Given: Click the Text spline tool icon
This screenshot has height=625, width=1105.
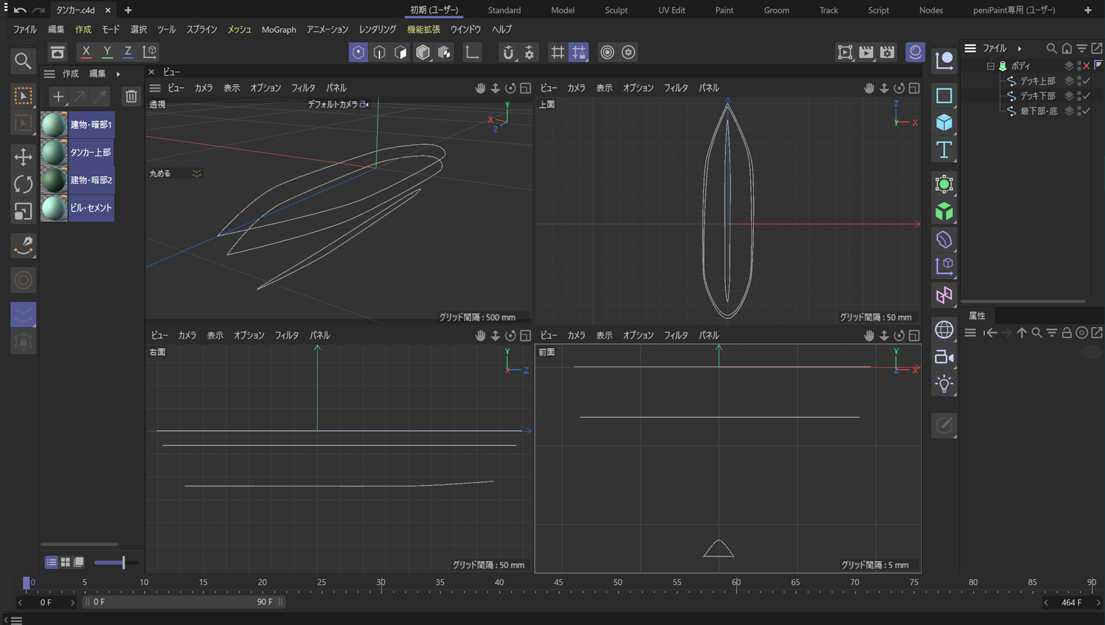Looking at the screenshot, I should 944,150.
